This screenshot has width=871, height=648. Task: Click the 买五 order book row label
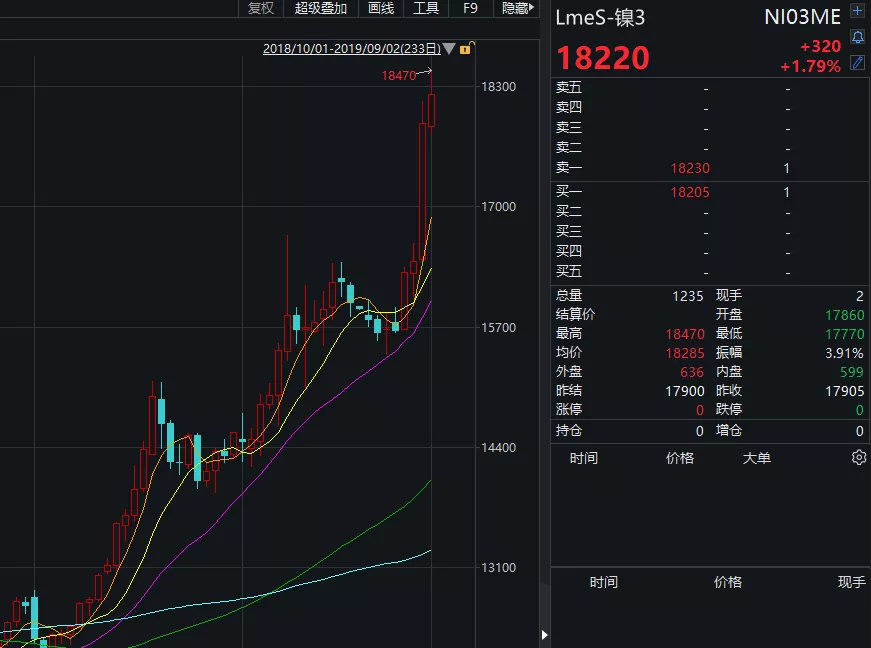pyautogui.click(x=569, y=271)
